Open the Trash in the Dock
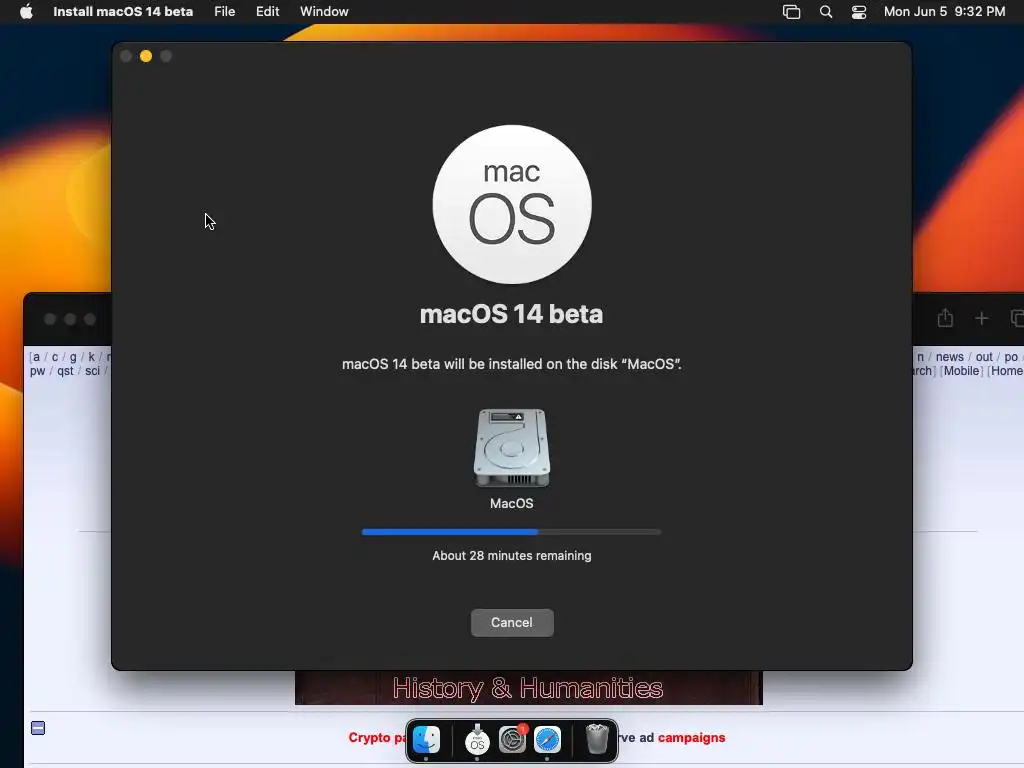 (x=597, y=740)
